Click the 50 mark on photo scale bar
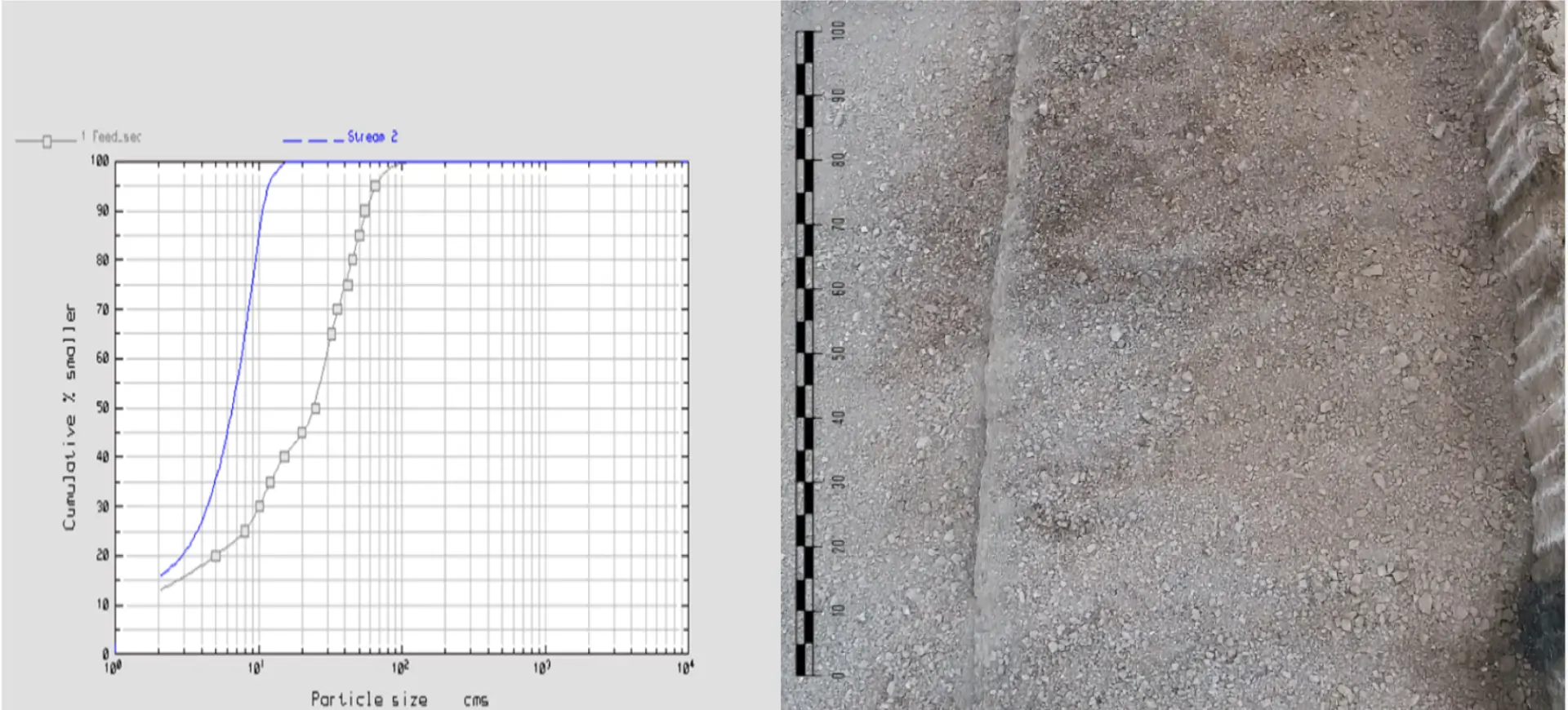1568x710 pixels. (838, 353)
